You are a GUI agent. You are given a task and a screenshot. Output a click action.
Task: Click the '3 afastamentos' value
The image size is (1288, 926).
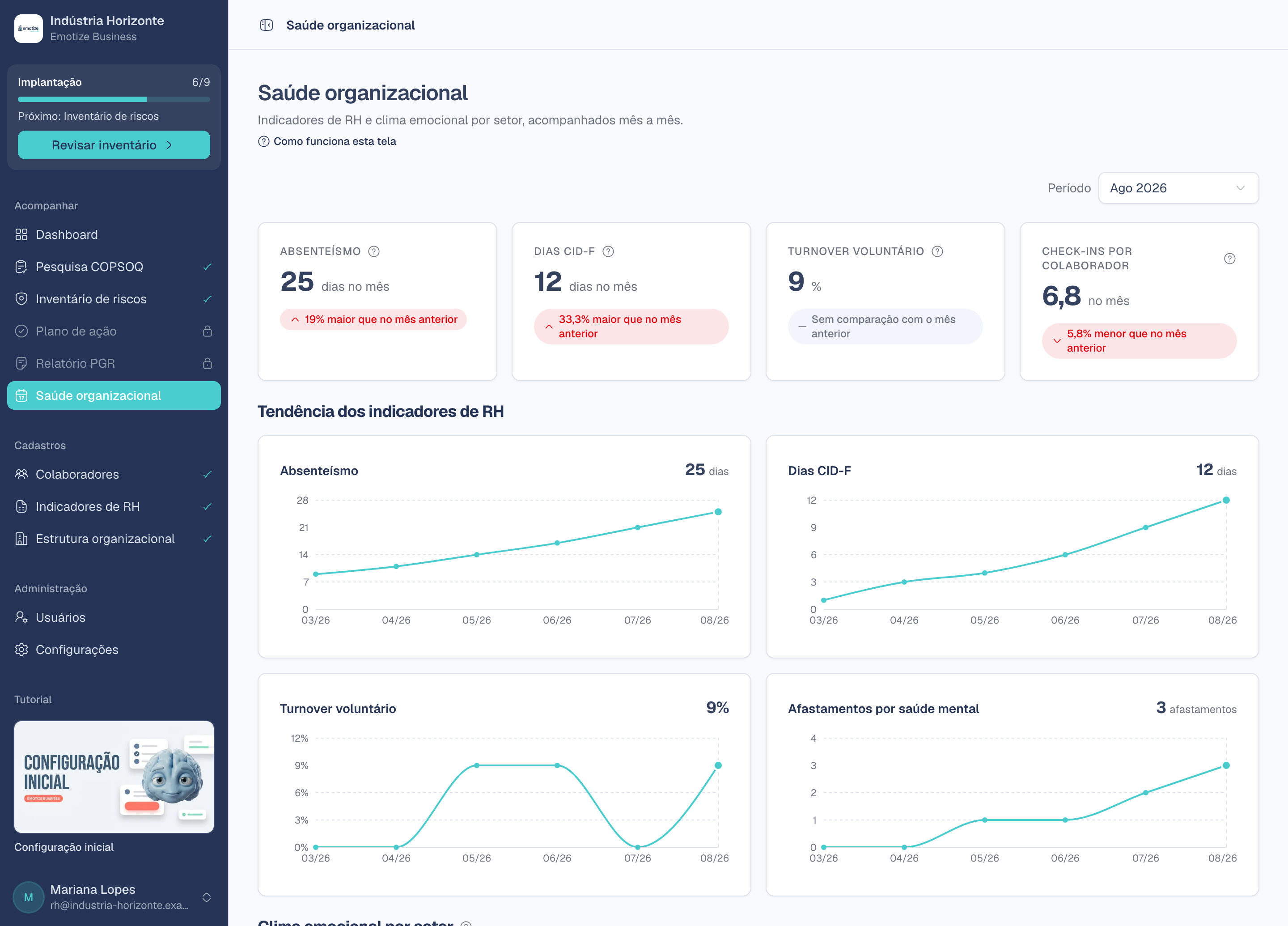tap(1196, 708)
